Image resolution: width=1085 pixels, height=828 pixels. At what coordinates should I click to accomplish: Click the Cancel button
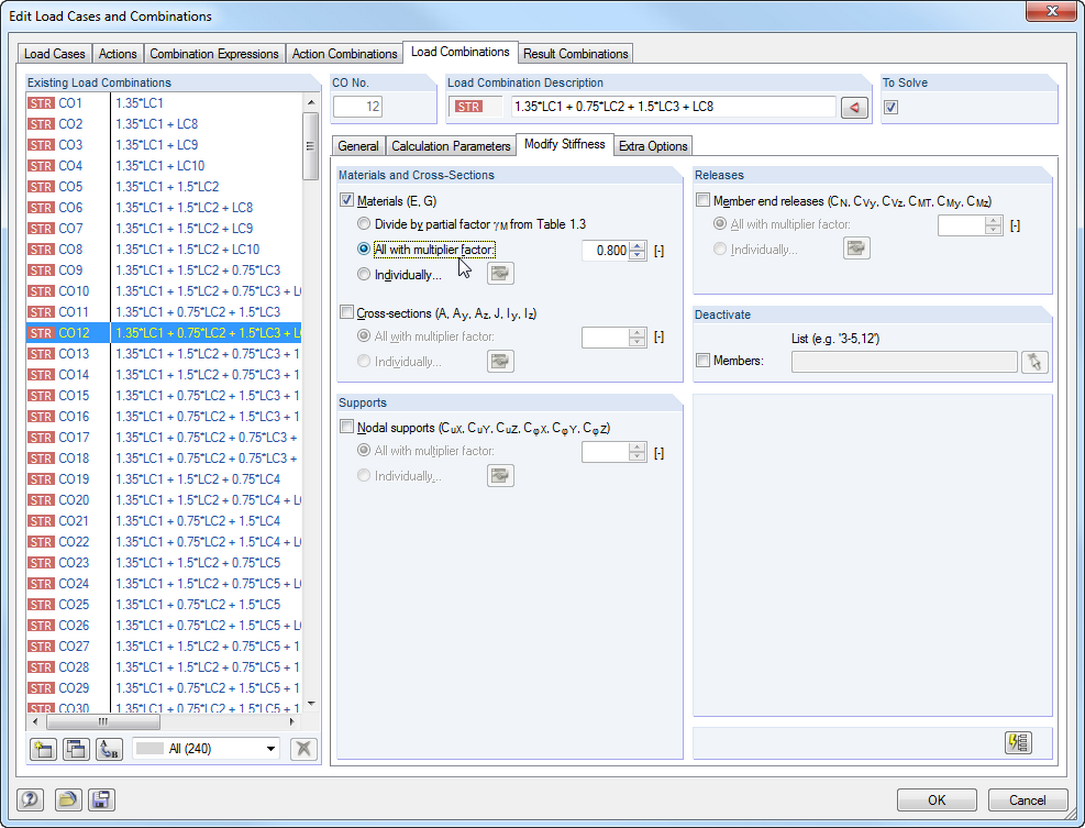(x=1028, y=800)
